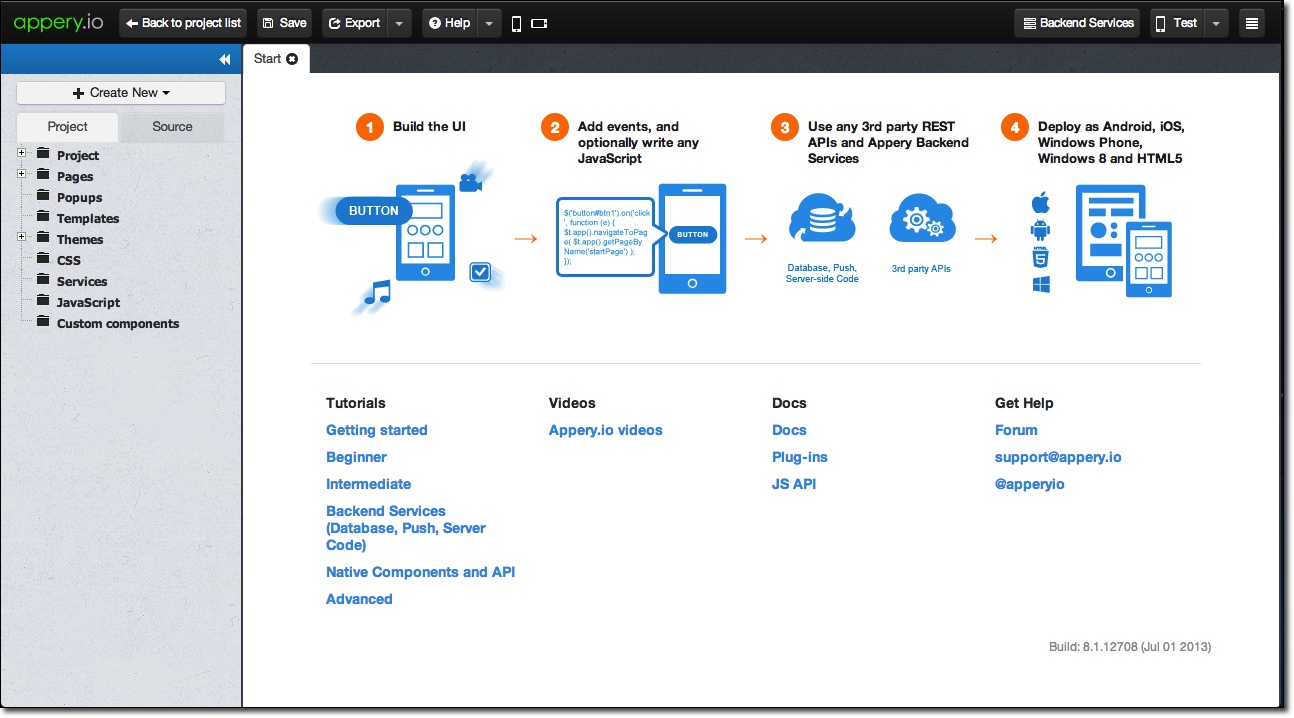Viewport: 1294px width, 718px height.
Task: Select the JavaScript folder
Action: tap(88, 302)
